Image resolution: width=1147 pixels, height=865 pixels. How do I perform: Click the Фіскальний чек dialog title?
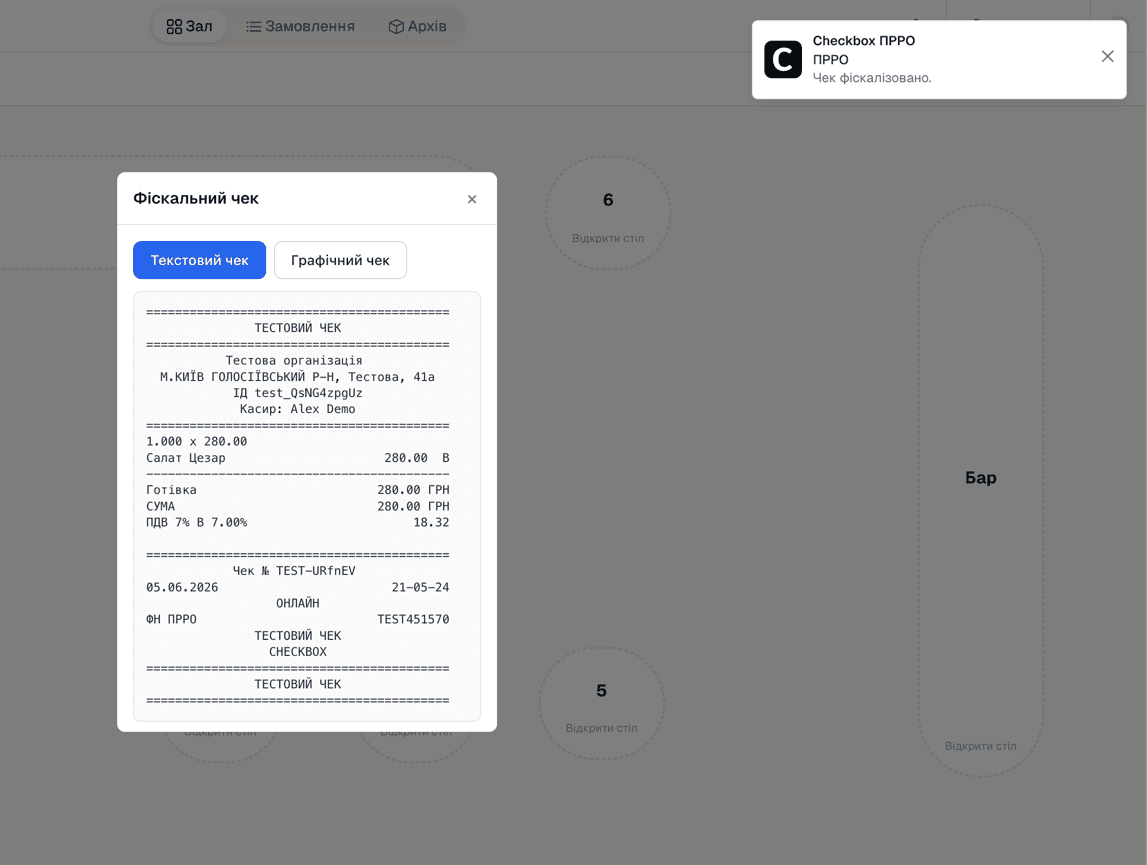click(196, 198)
